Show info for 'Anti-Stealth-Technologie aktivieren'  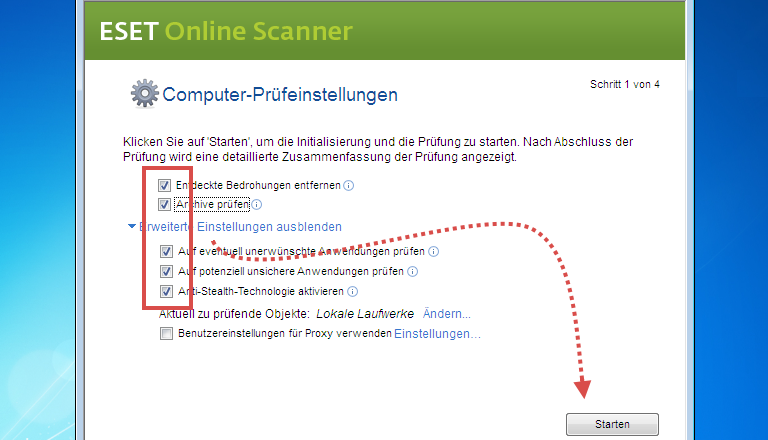352,292
